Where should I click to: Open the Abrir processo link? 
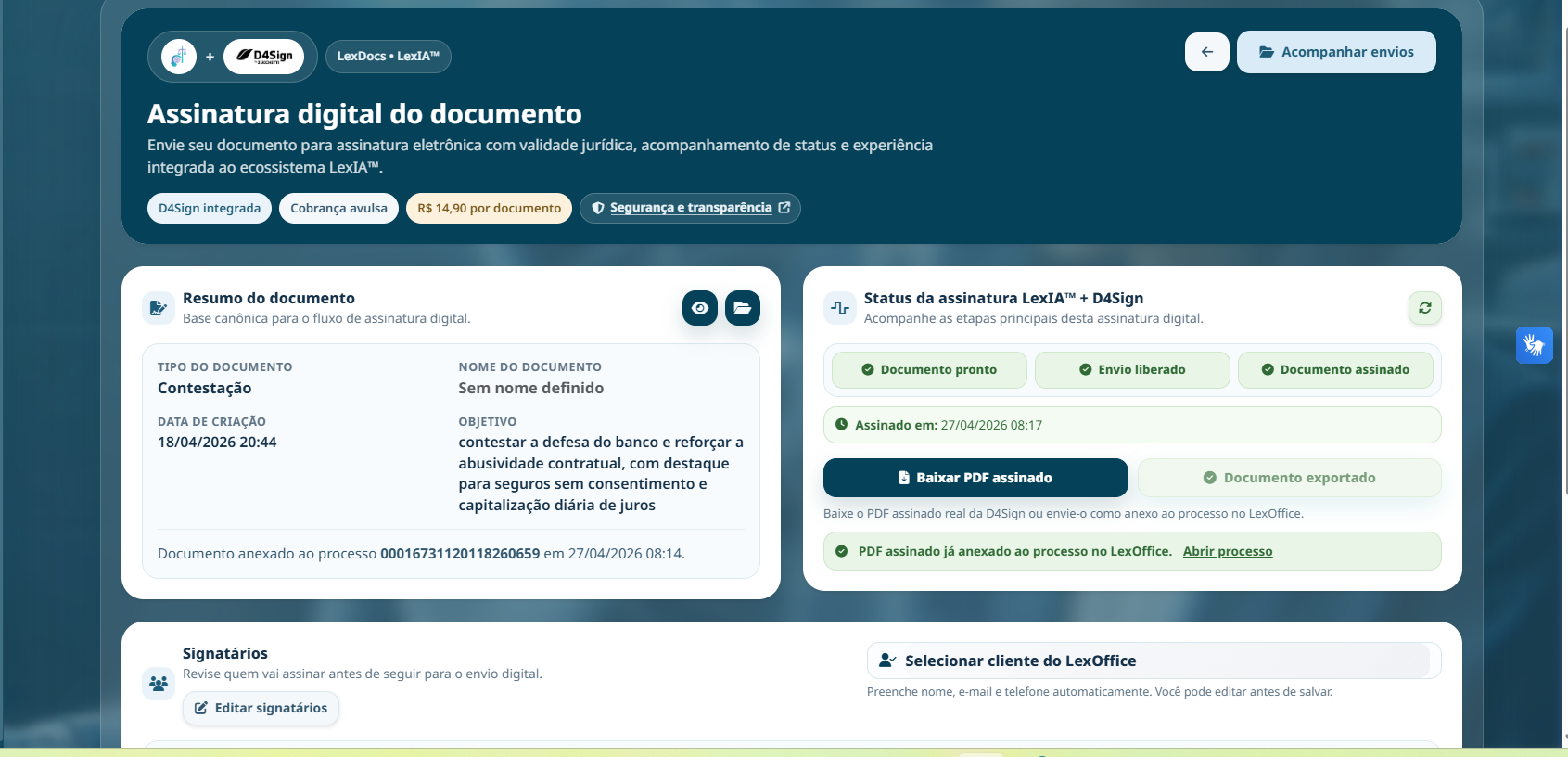point(1228,551)
